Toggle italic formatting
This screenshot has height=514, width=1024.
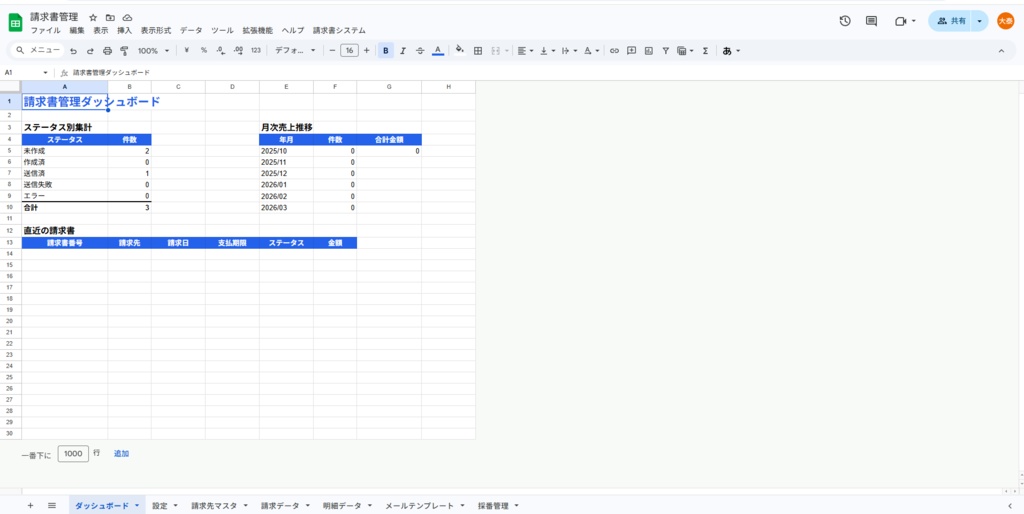[403, 50]
